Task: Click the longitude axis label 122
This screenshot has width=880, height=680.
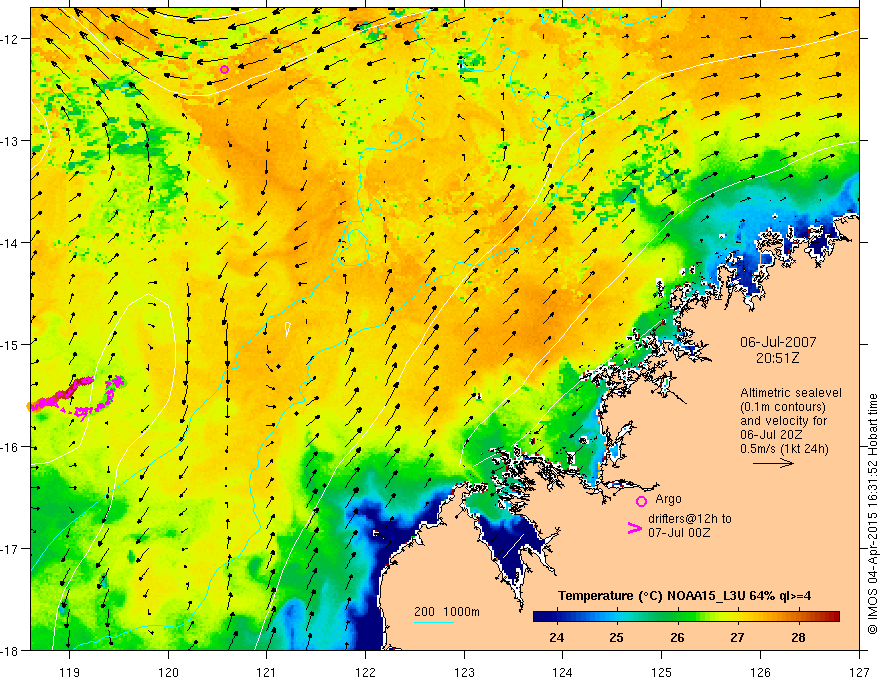Action: [365, 672]
